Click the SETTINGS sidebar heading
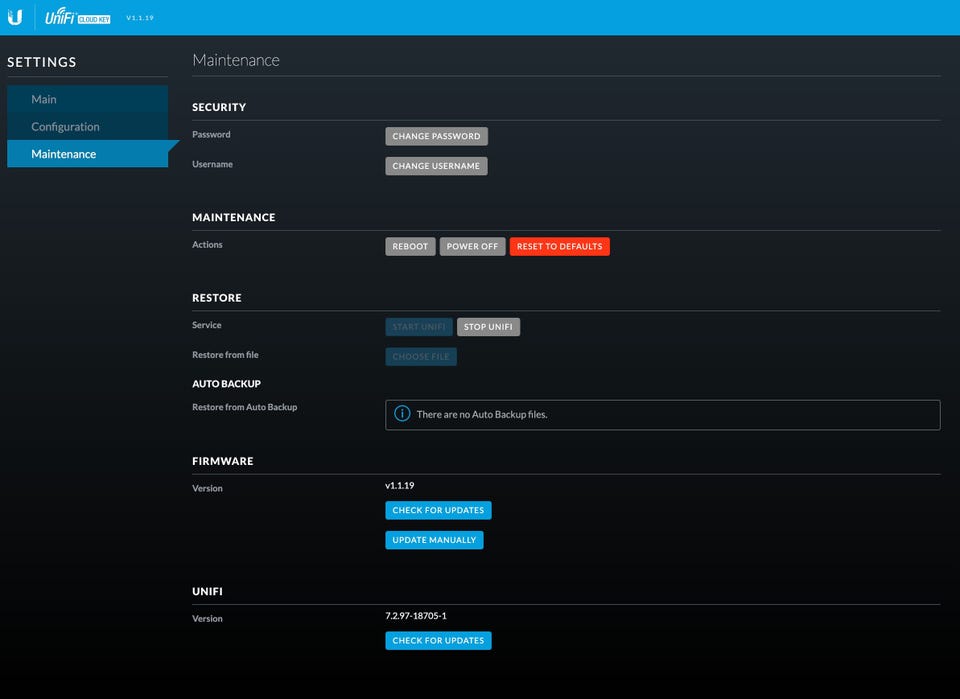The image size is (960, 699). 42,62
